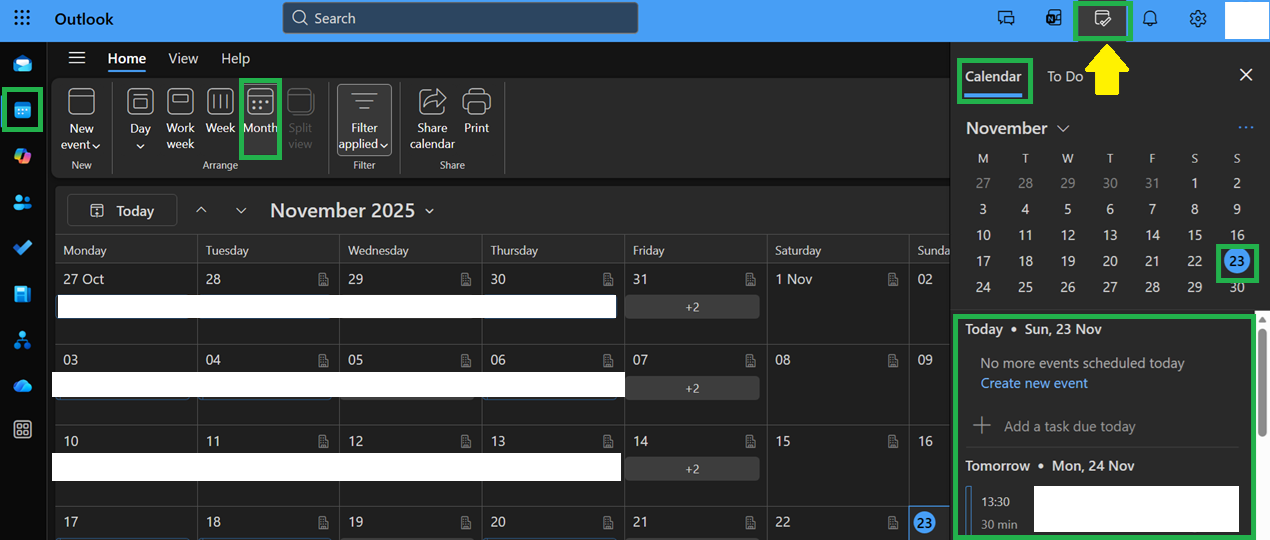The width and height of the screenshot is (1270, 540).
Task: Select date 6 in mini calendar
Action: tap(1110, 209)
